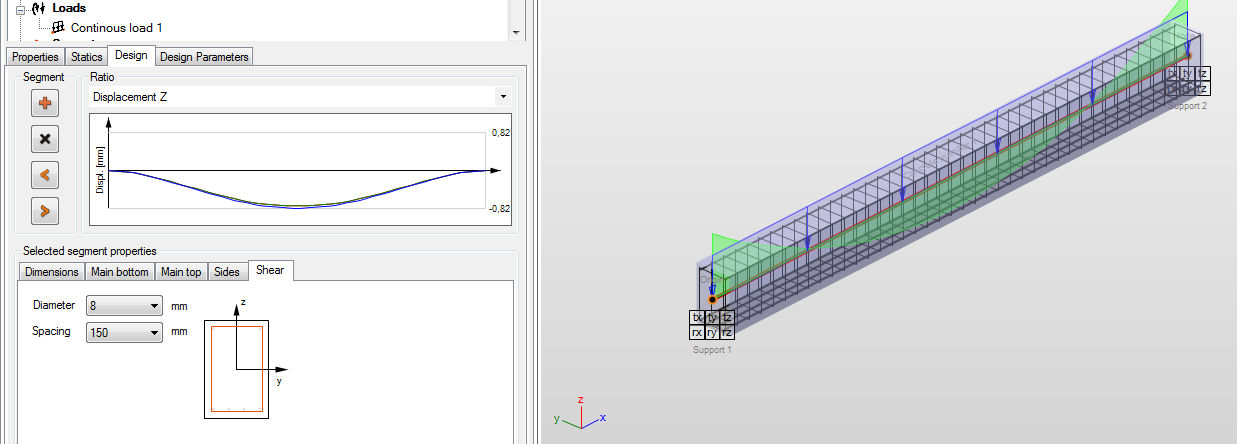Viewport: 1237px width, 444px height.
Task: Click Support 2 tz constraint box
Action: tap(1203, 73)
